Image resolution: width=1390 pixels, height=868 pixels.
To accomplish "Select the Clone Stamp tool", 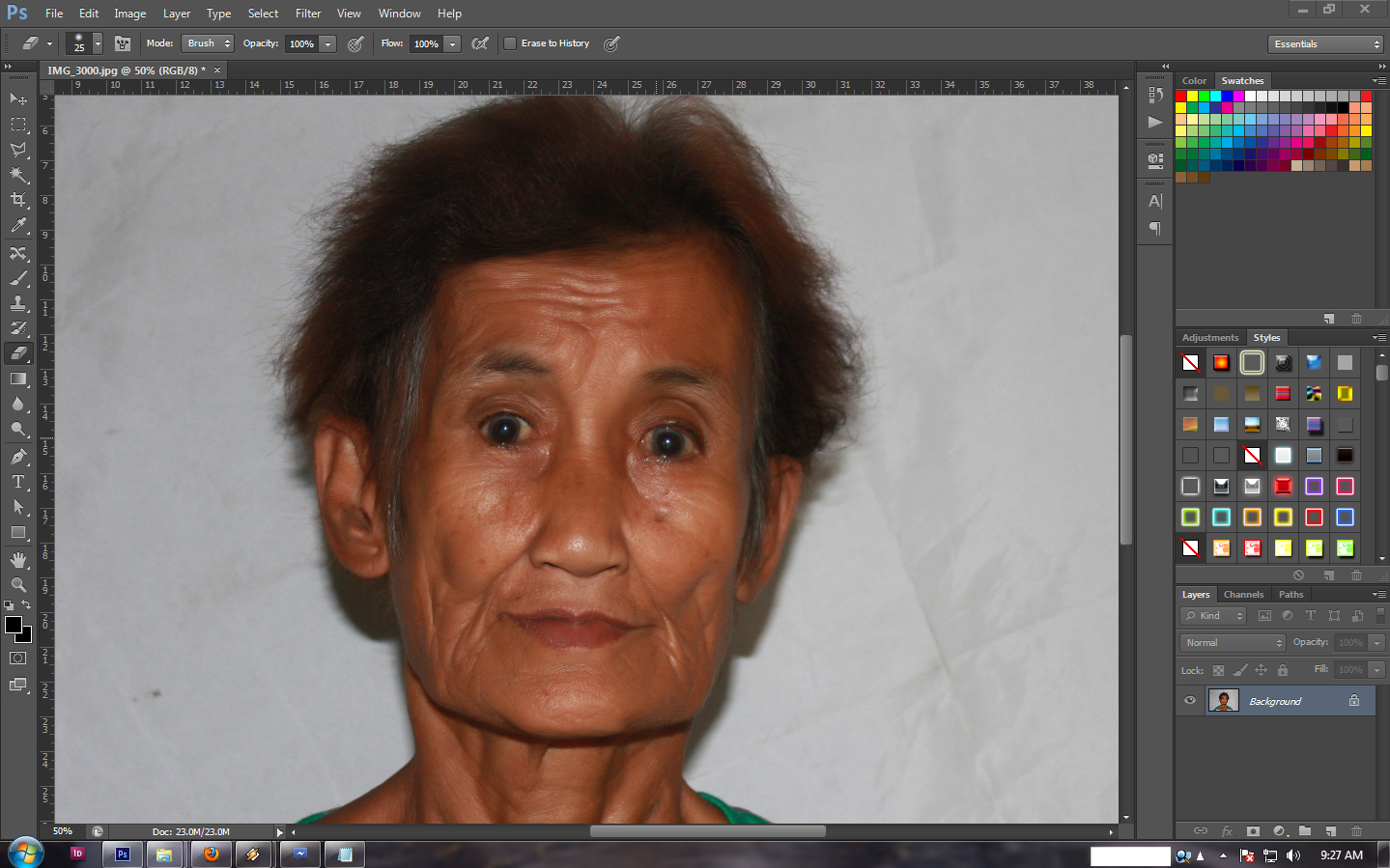I will [18, 303].
